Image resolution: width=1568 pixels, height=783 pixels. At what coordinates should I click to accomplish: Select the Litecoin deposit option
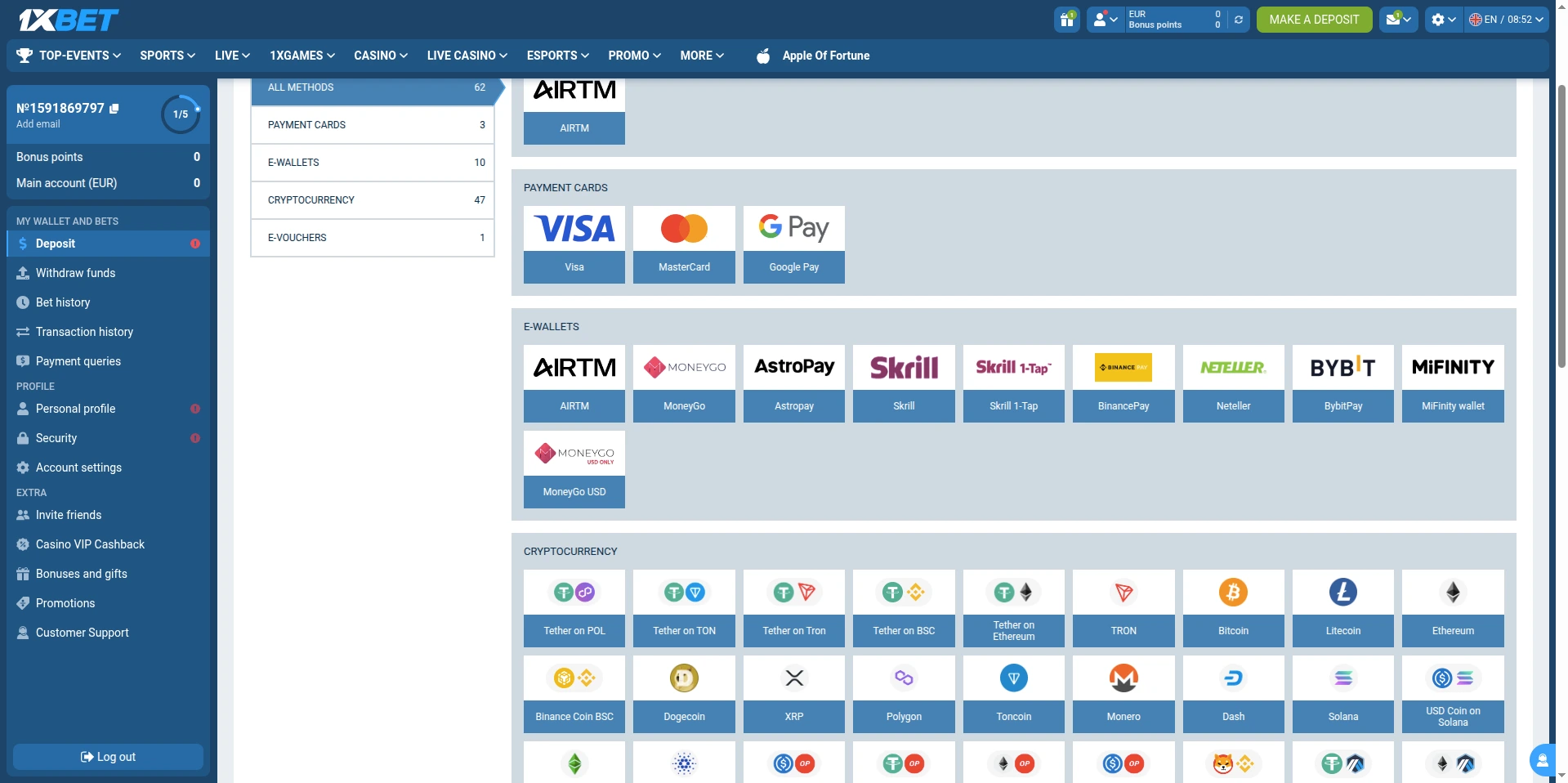pos(1342,608)
